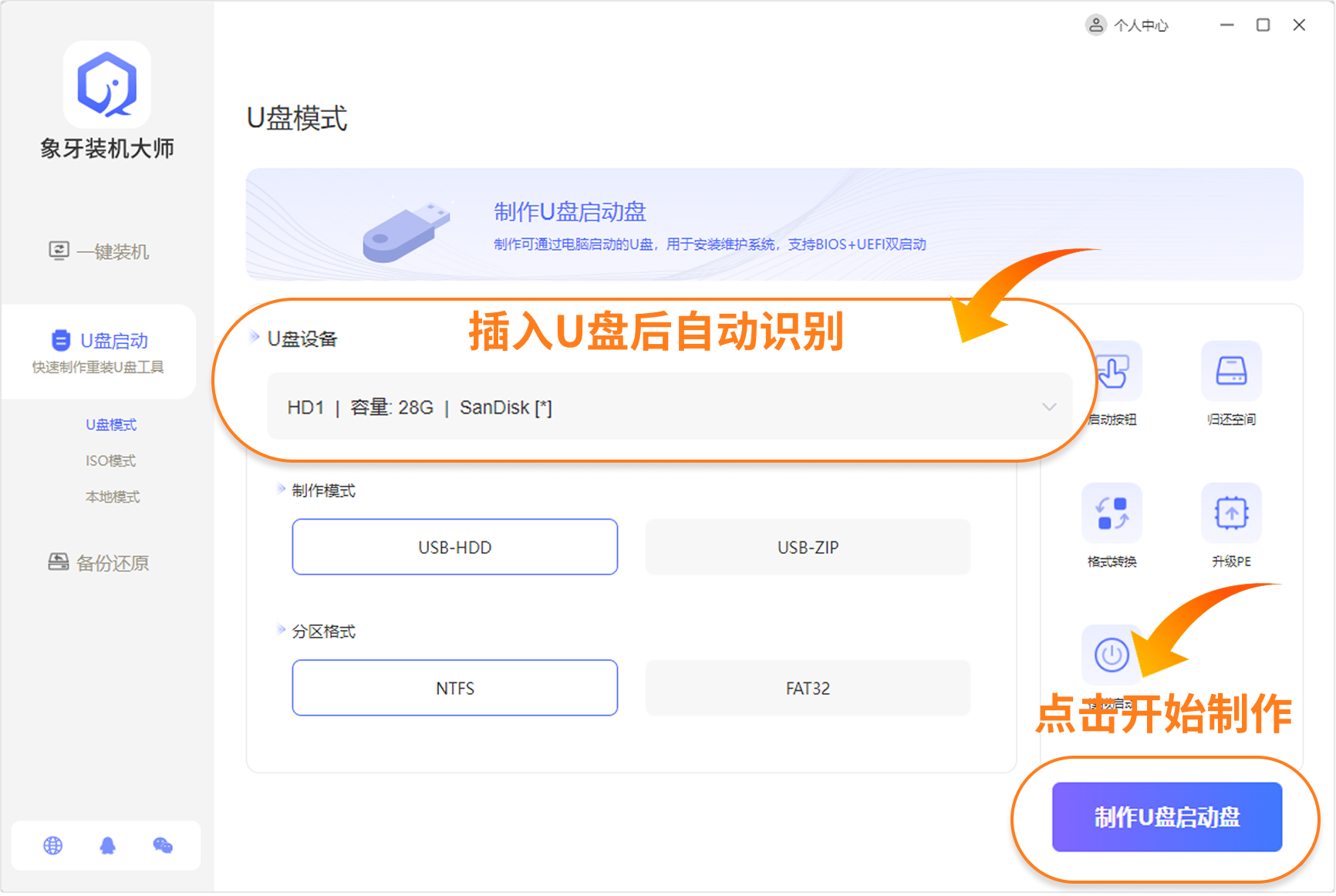Select ISO模式 in sidebar
Screen dimensions: 1336x896
(110, 460)
